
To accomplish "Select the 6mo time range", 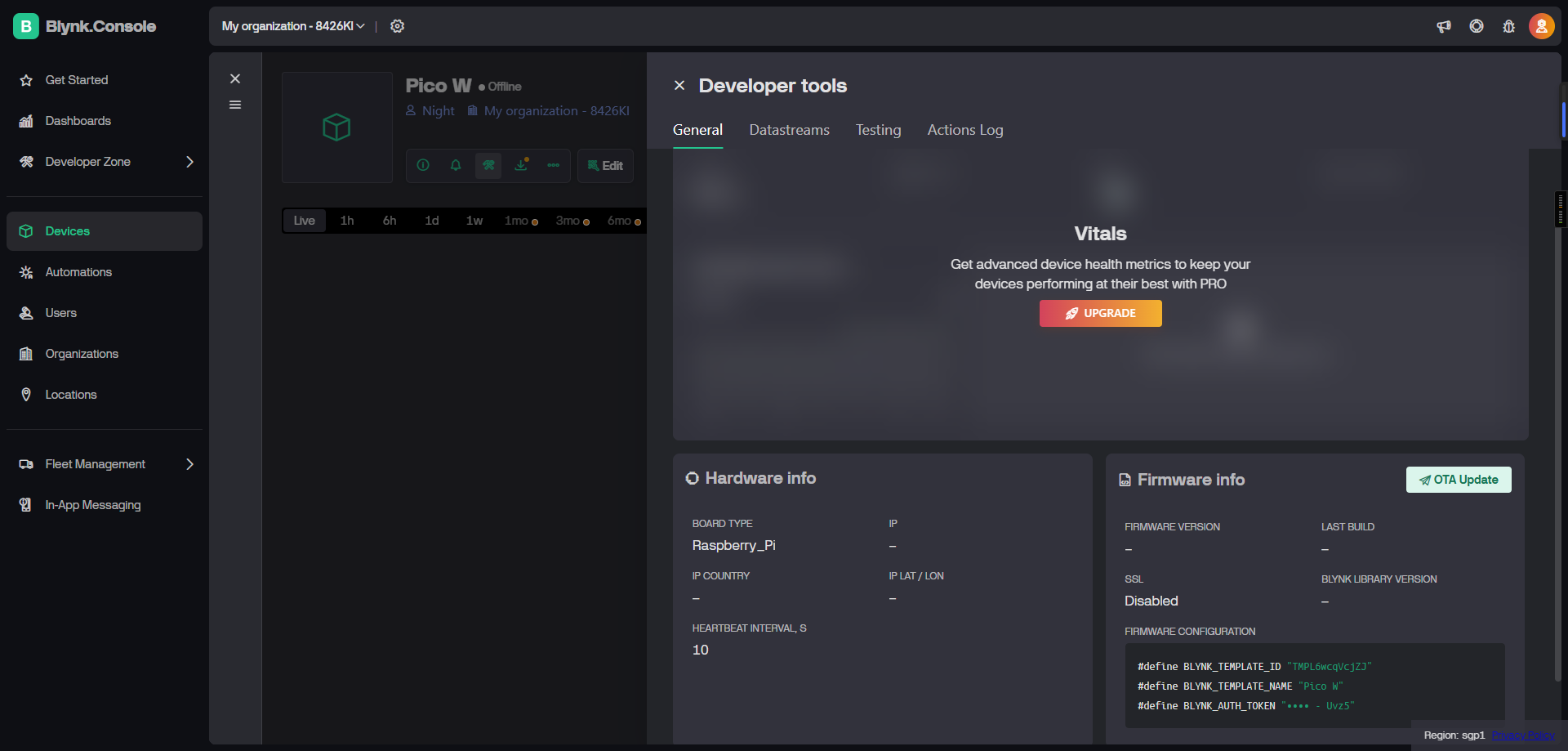I will pos(624,221).
